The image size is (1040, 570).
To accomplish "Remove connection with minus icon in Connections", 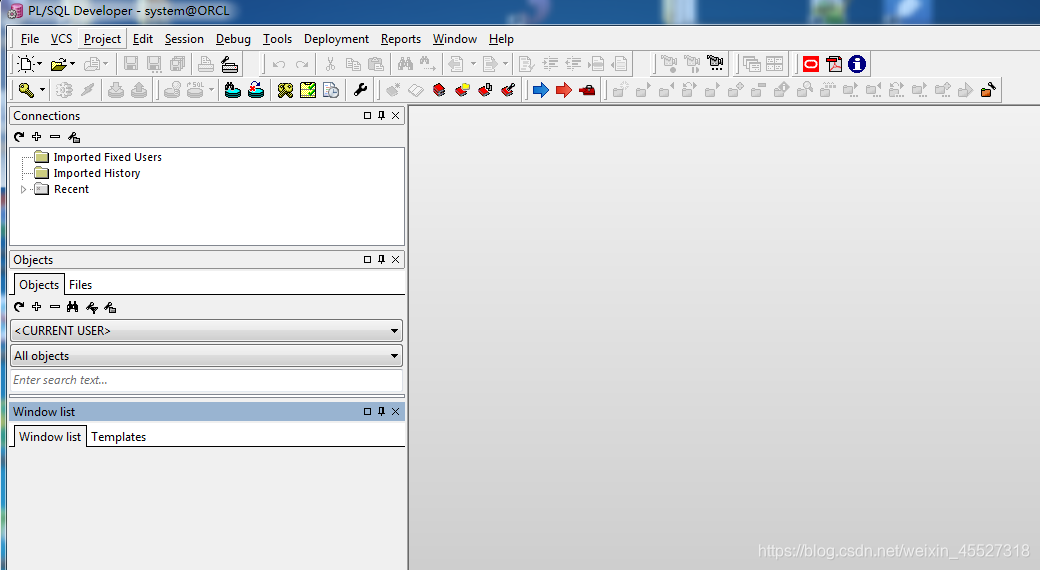I will pyautogui.click(x=55, y=137).
